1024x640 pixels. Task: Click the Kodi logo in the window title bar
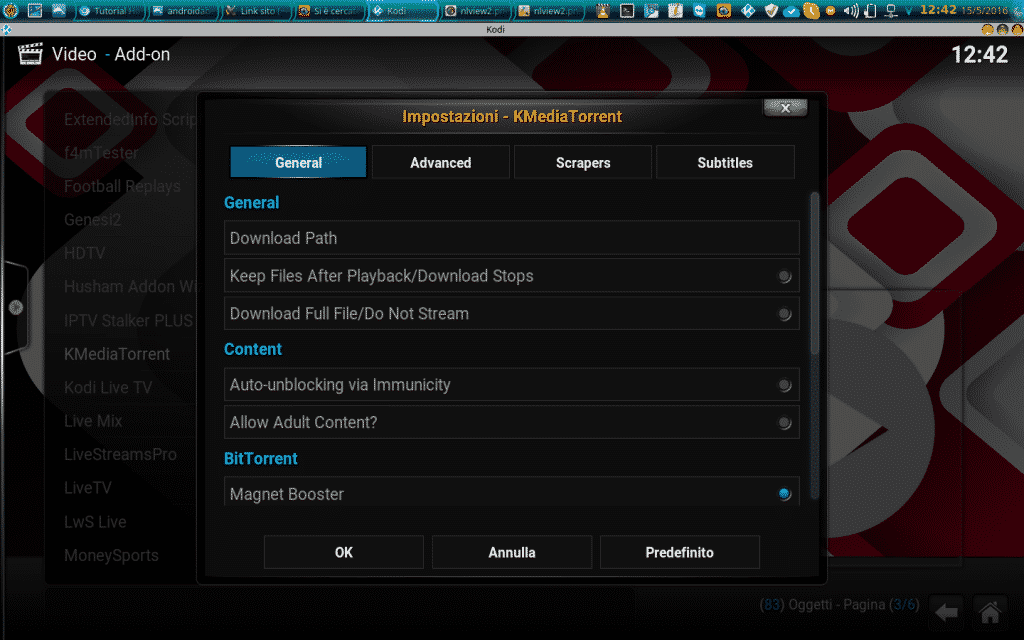click(7, 29)
